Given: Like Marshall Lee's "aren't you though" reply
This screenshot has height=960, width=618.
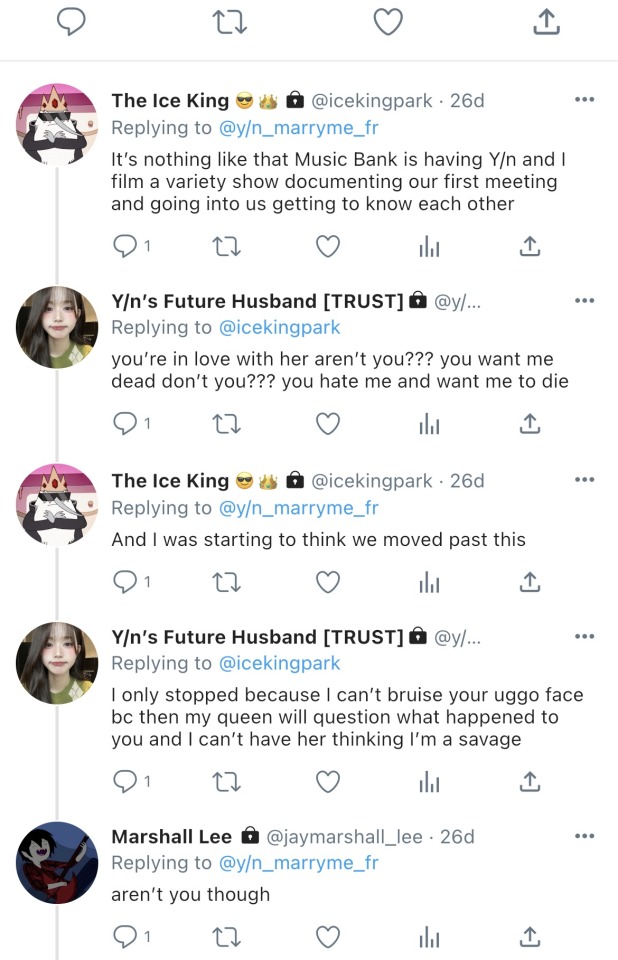Looking at the screenshot, I should pyautogui.click(x=328, y=937).
